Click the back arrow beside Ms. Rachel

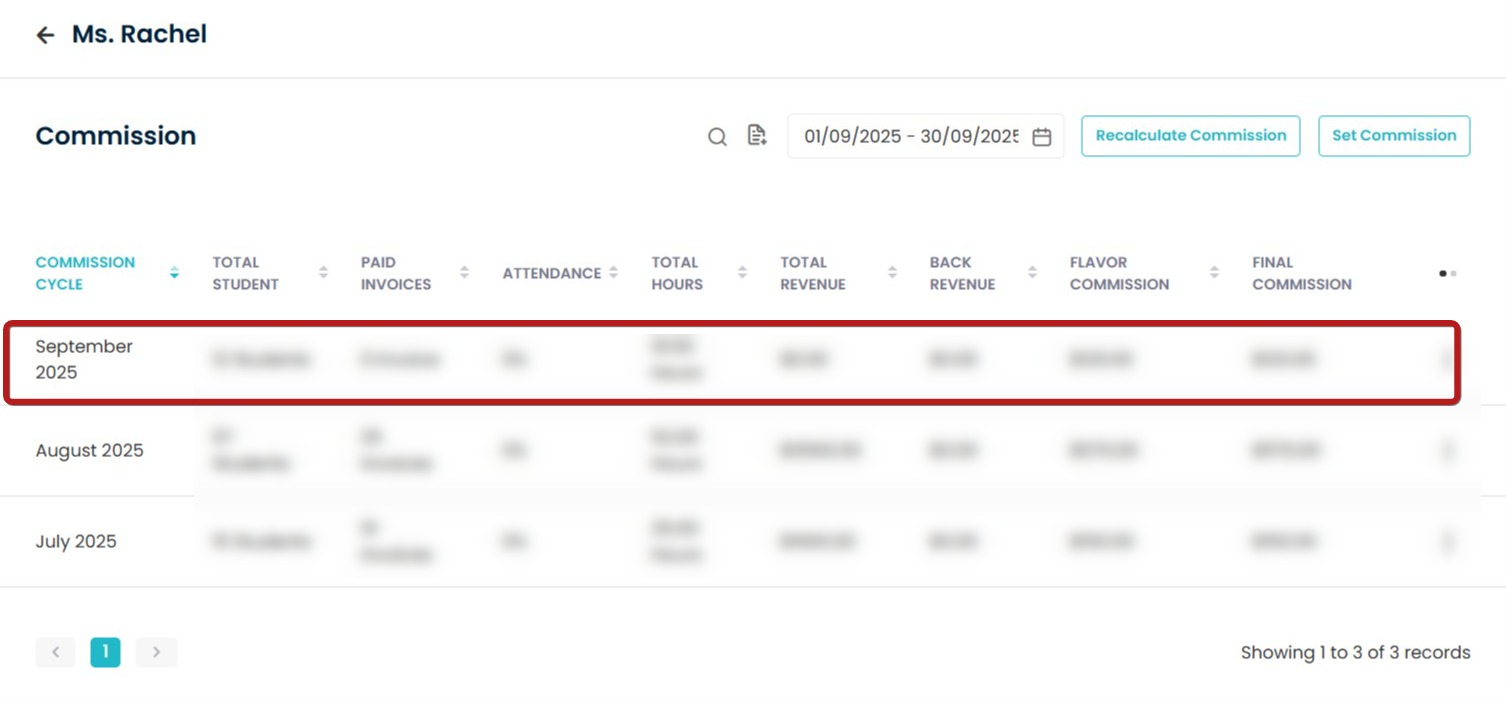(x=45, y=35)
